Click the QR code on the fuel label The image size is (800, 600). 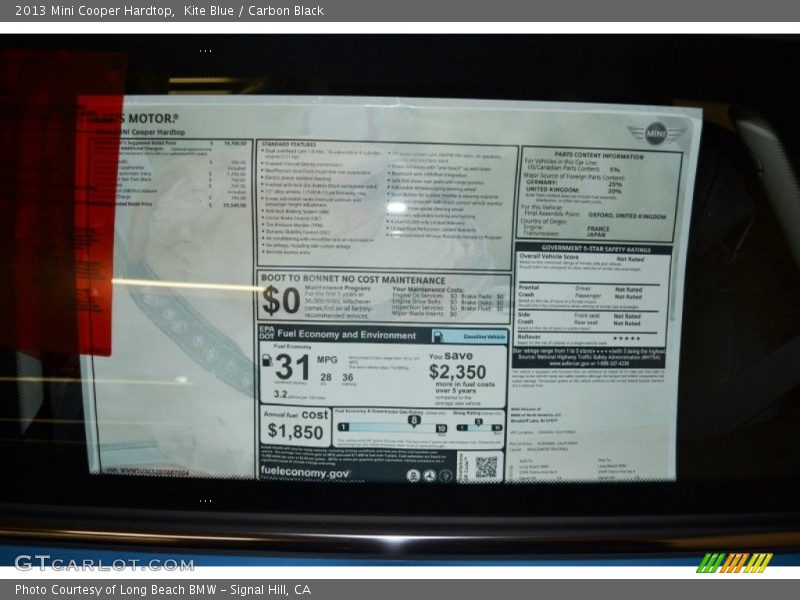click(x=486, y=467)
